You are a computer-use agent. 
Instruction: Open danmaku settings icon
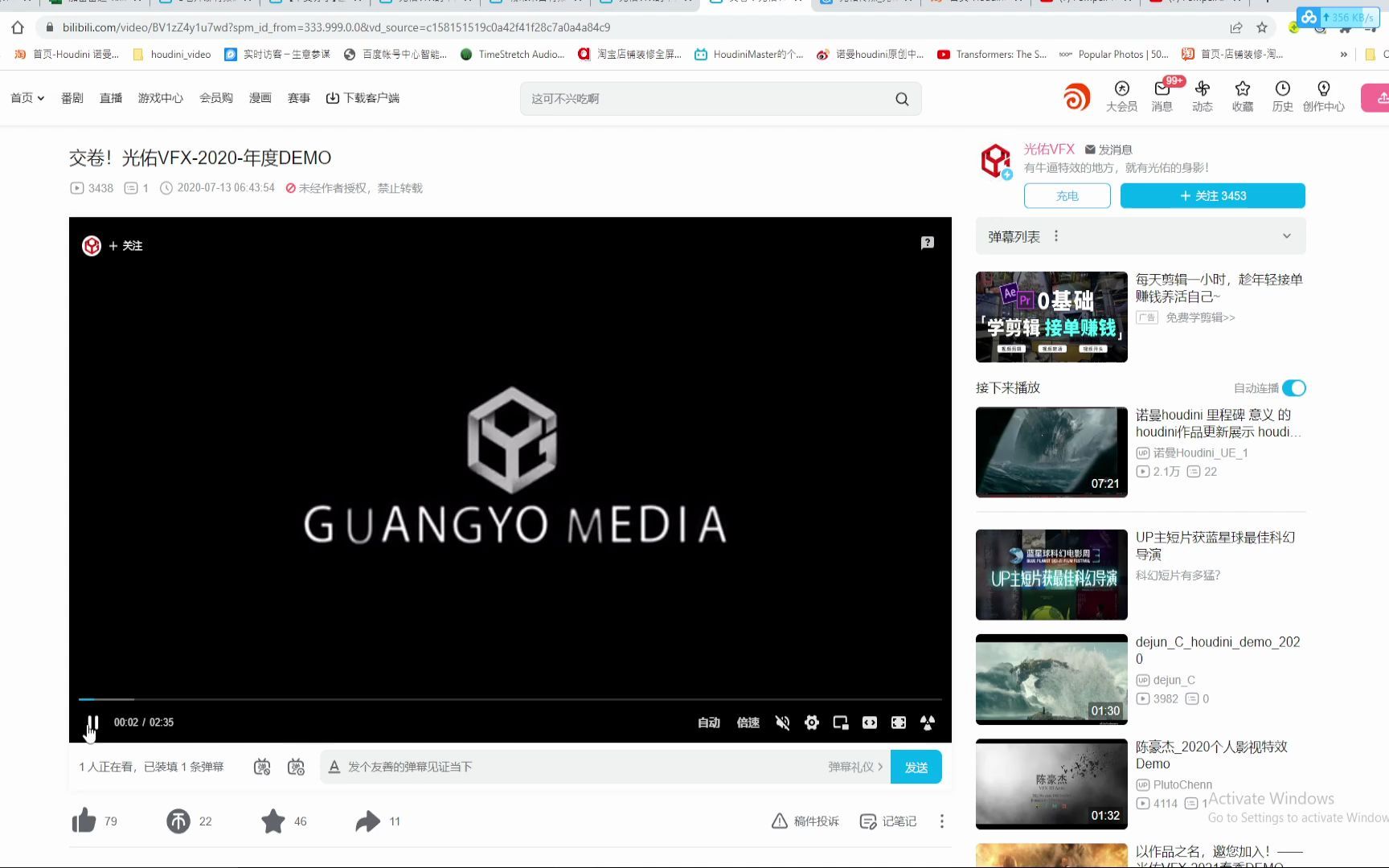pyautogui.click(x=296, y=767)
